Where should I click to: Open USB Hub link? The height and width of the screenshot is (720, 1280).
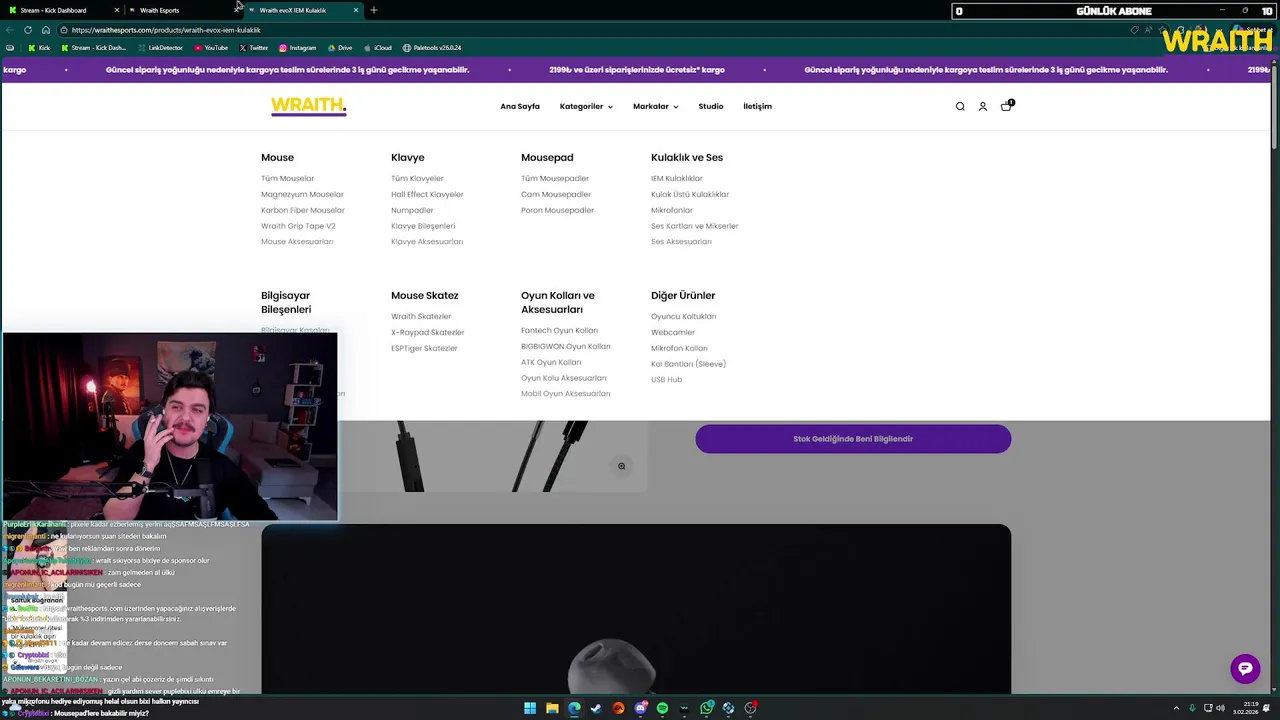click(x=666, y=380)
